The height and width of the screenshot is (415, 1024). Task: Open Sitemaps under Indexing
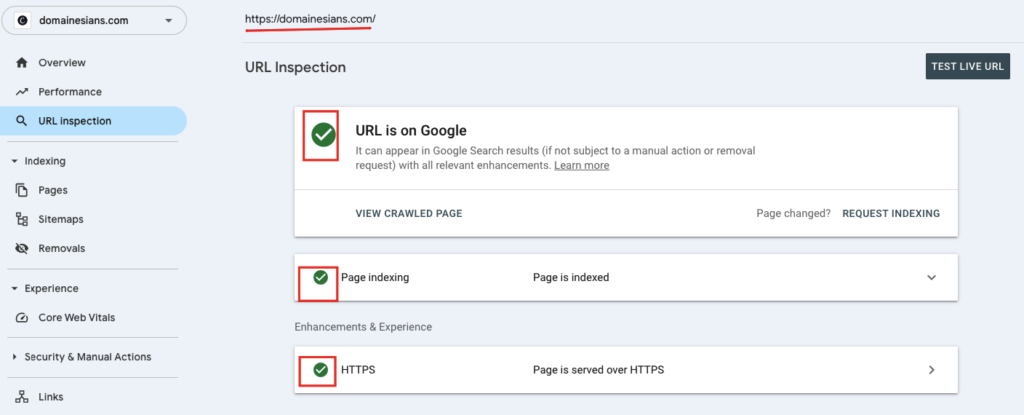61,220
